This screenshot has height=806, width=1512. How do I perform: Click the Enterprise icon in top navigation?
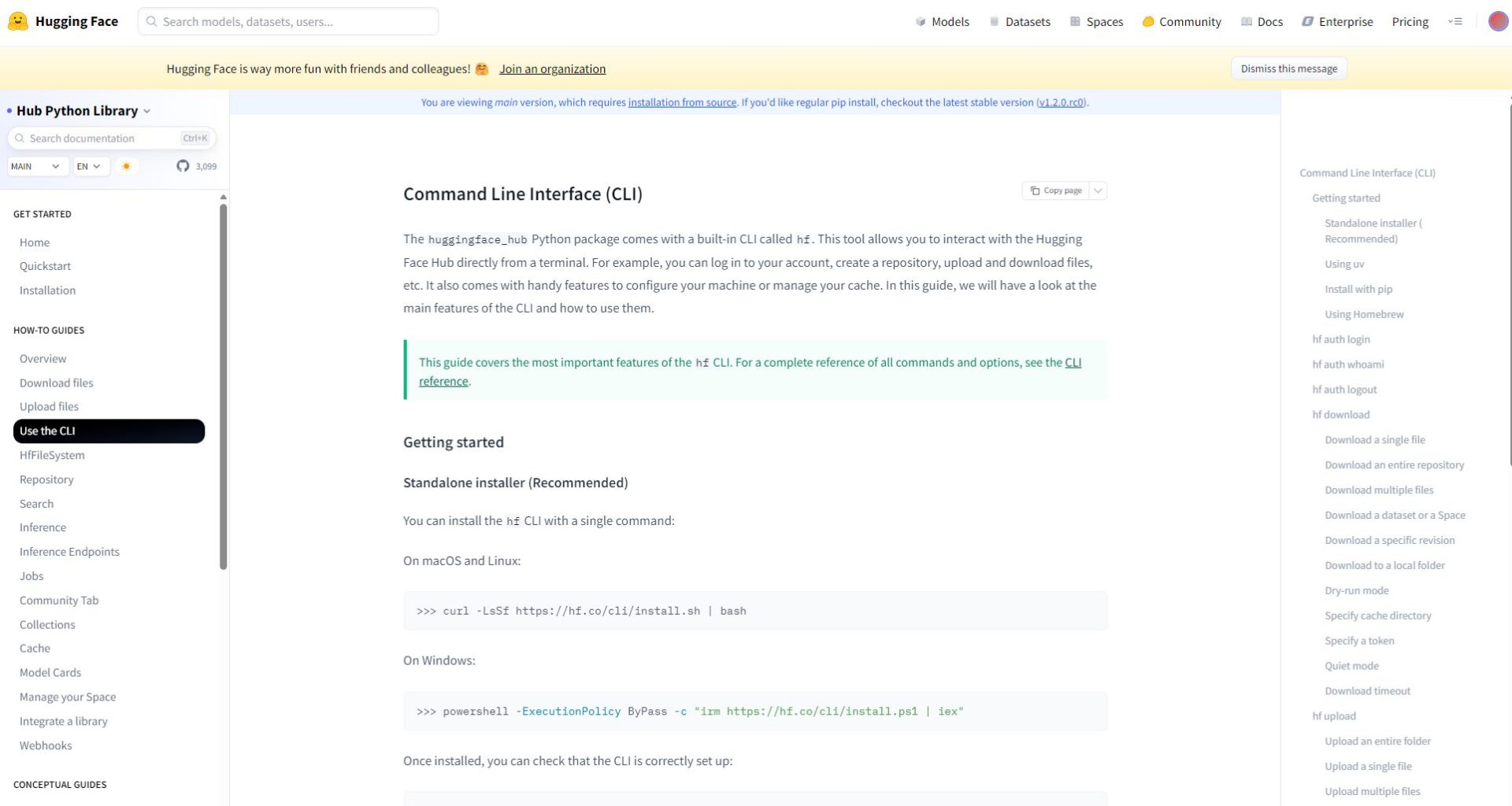(1307, 22)
